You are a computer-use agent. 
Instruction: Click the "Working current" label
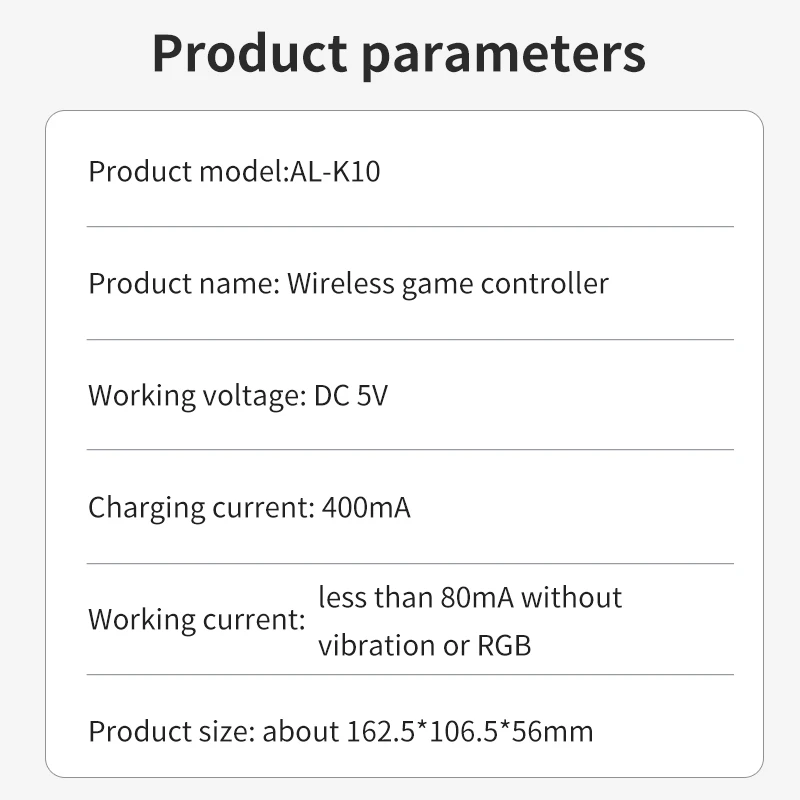(x=196, y=619)
